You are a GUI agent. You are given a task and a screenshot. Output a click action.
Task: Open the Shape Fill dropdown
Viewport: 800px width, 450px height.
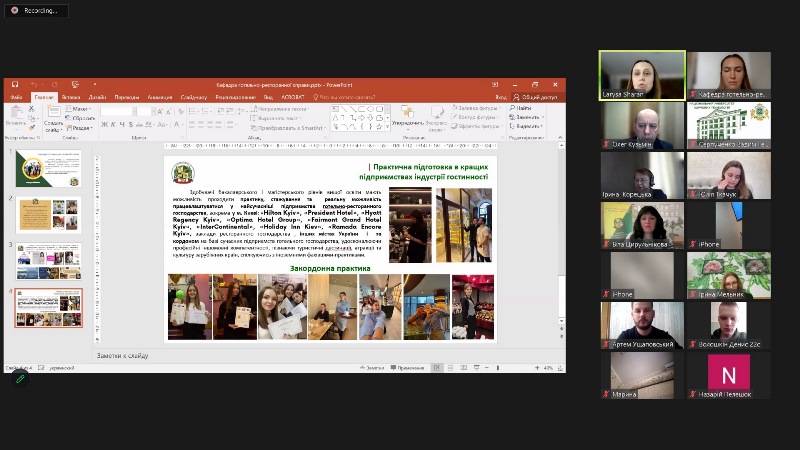click(x=482, y=108)
